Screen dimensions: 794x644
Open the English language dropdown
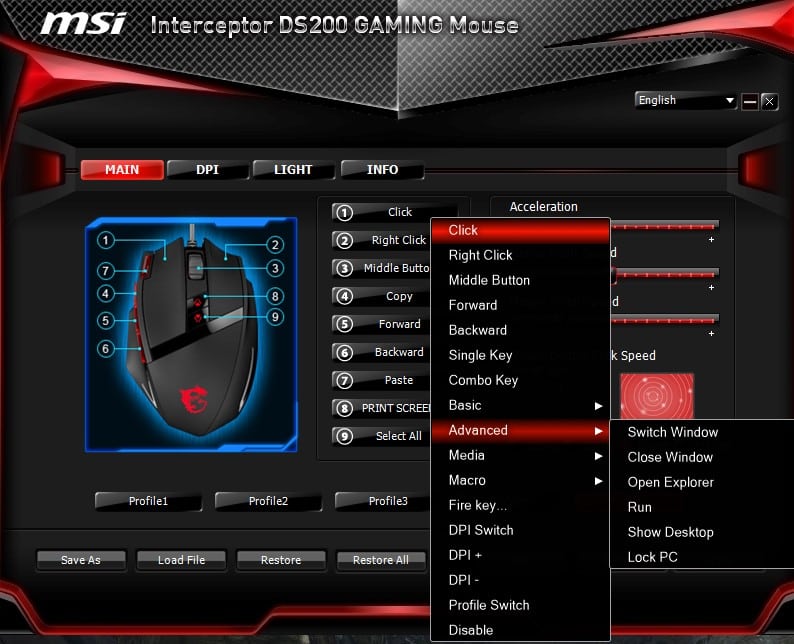pos(686,100)
